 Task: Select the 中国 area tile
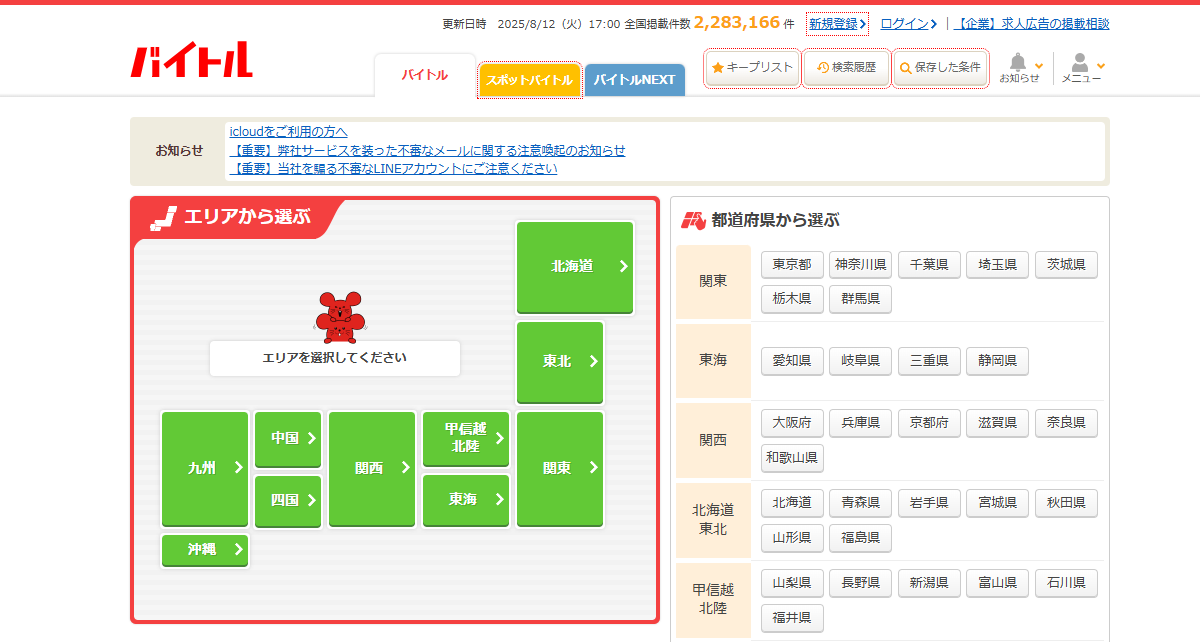(x=288, y=438)
